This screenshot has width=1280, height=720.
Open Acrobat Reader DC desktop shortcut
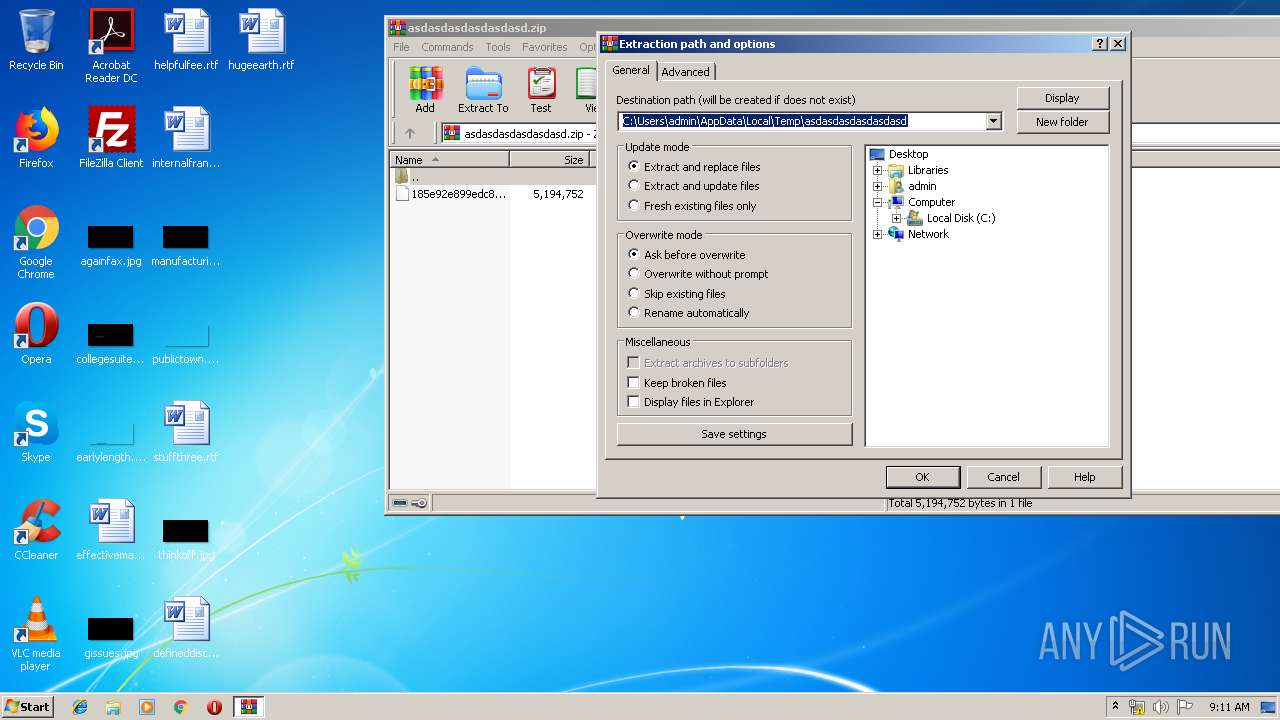click(x=111, y=46)
